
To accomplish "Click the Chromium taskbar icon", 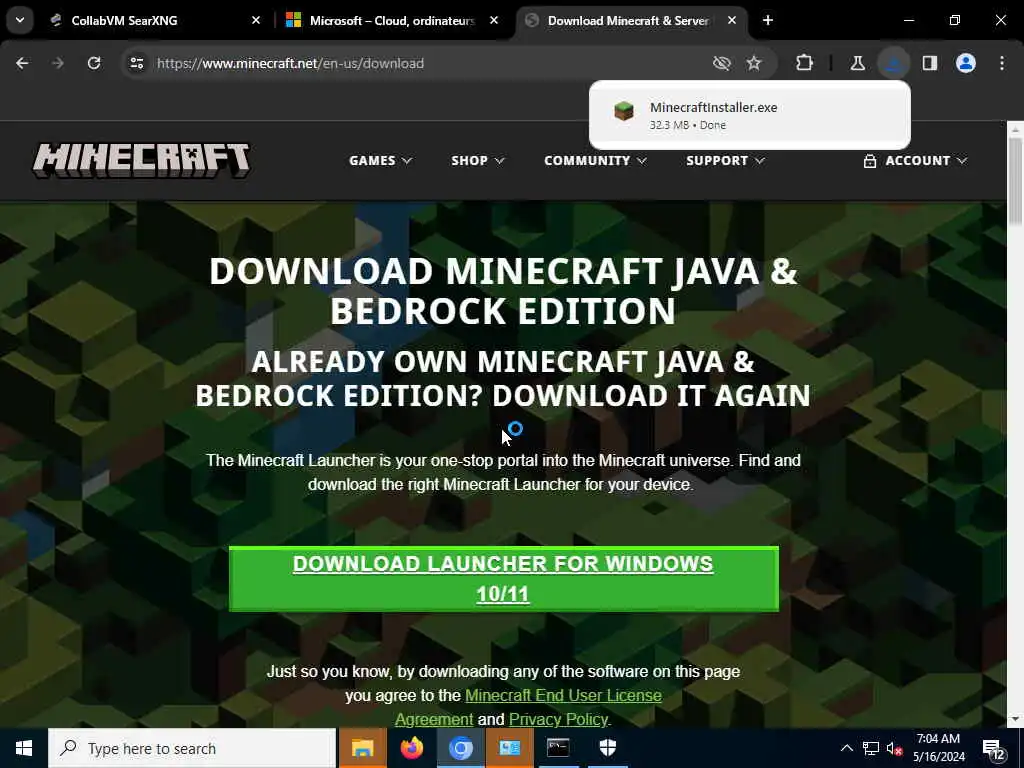I will [460, 748].
